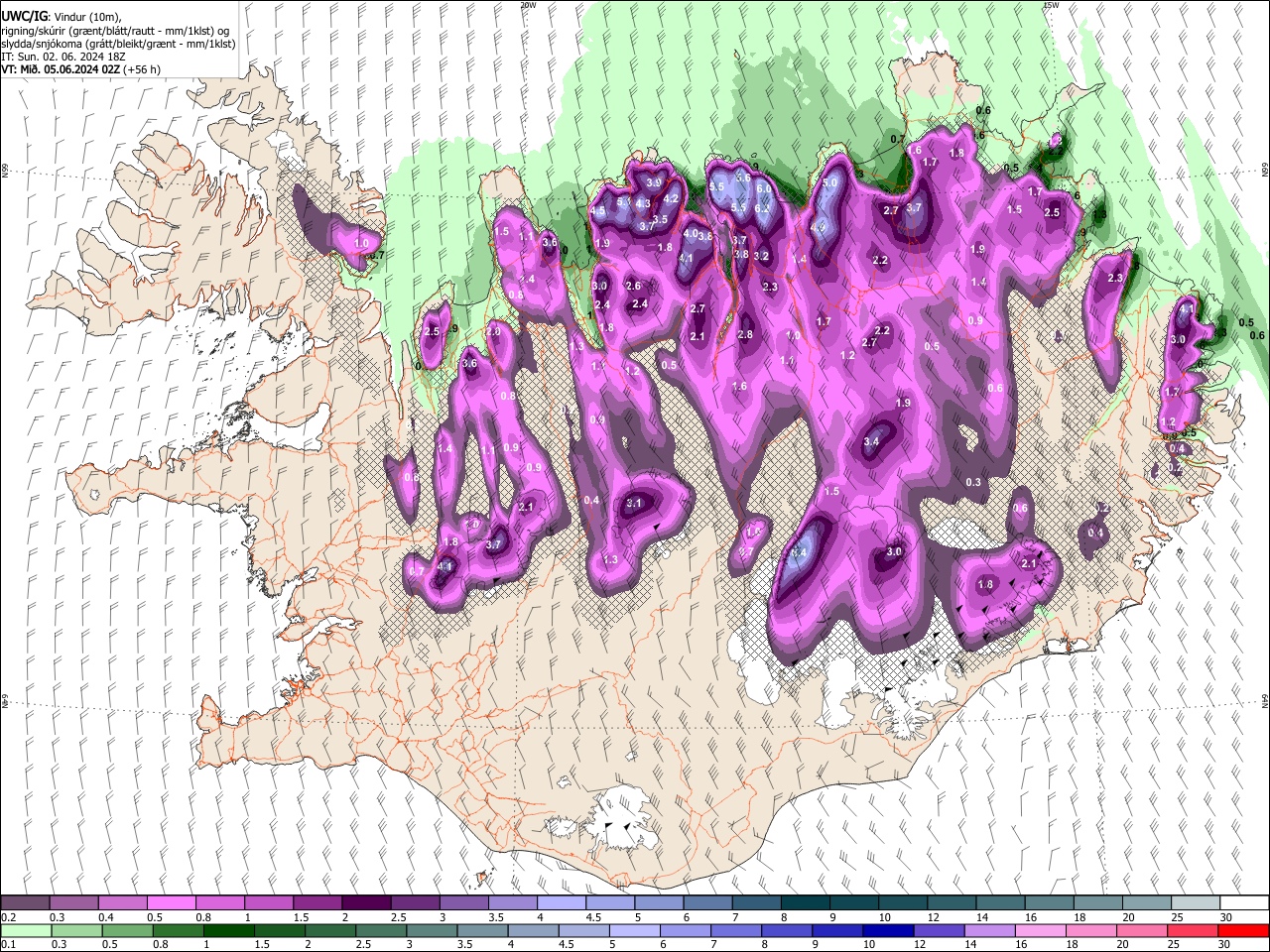Viewport: 1270px width, 952px height.
Task: Click the '3.9' snowfall value on the map
Action: pyautogui.click(x=654, y=183)
